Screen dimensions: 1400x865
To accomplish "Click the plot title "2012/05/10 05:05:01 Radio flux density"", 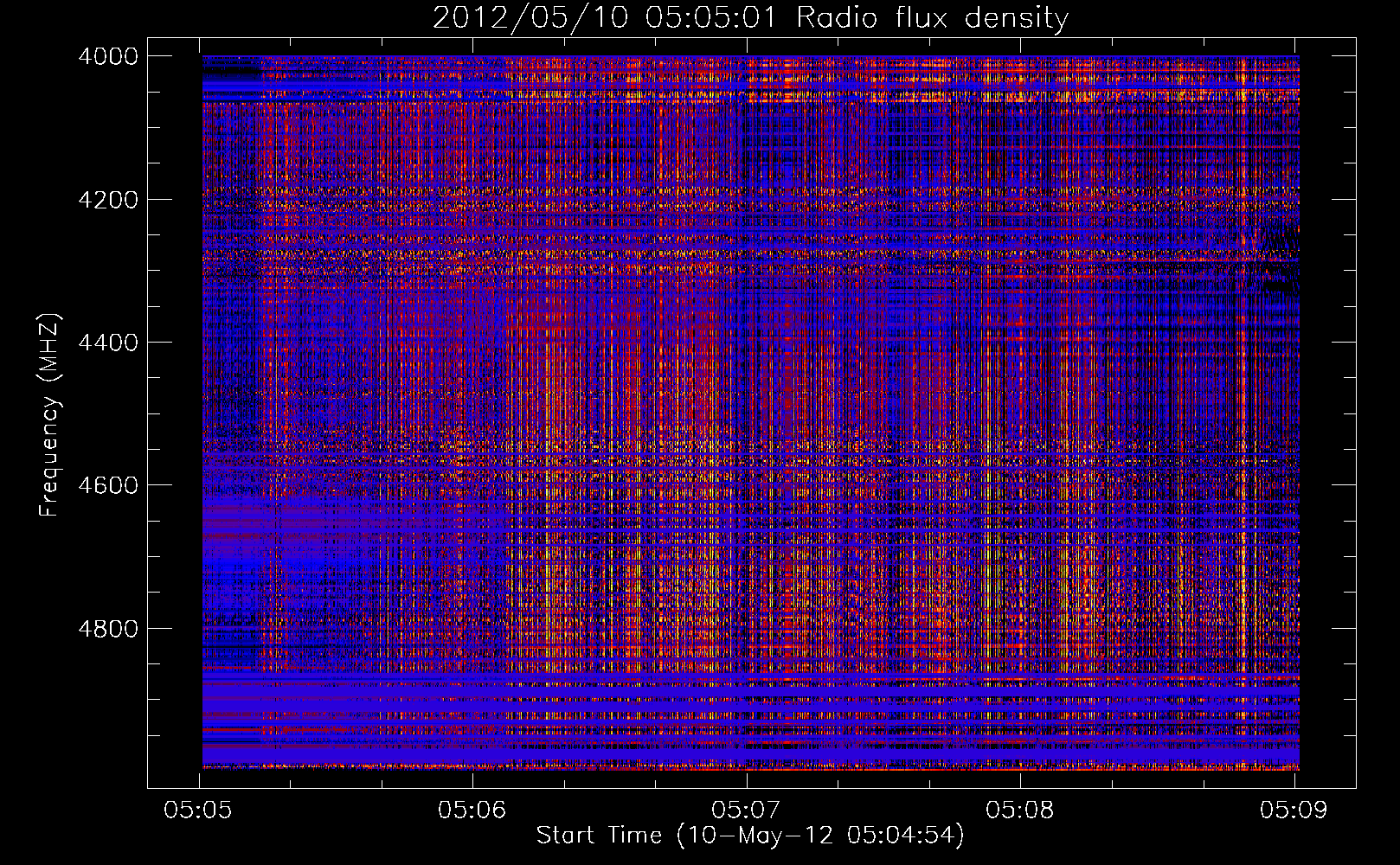I will point(750,18).
